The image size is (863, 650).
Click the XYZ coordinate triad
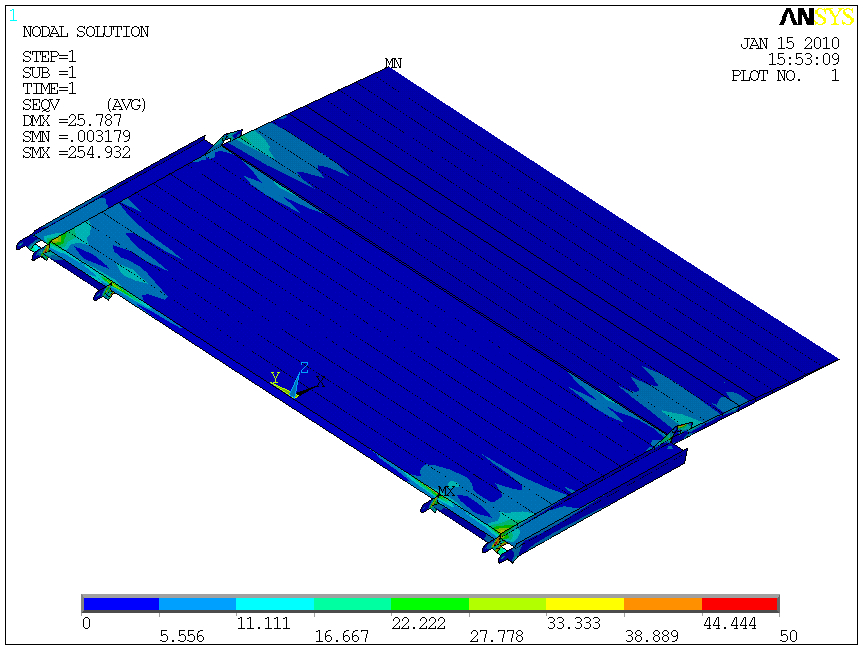pos(298,380)
